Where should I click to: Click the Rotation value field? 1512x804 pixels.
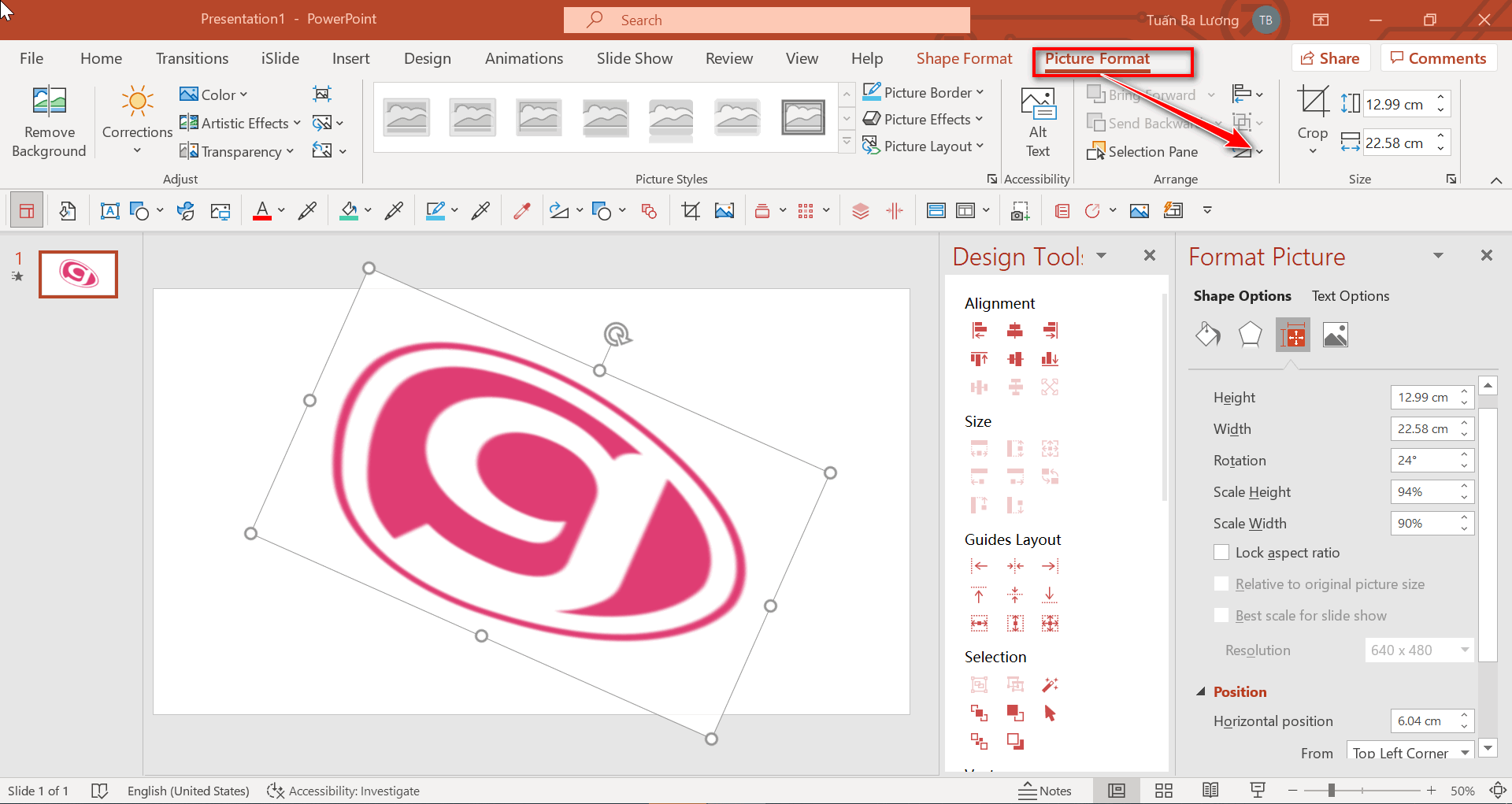1424,461
